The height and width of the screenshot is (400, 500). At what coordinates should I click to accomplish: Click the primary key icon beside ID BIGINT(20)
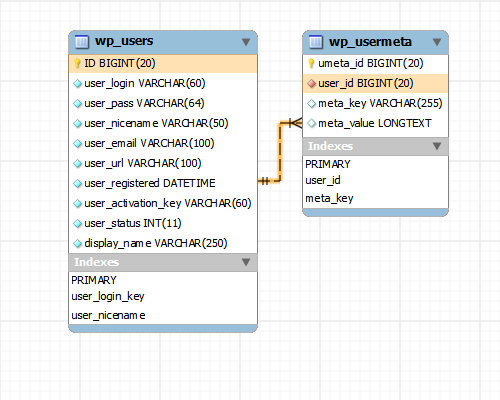click(x=77, y=63)
